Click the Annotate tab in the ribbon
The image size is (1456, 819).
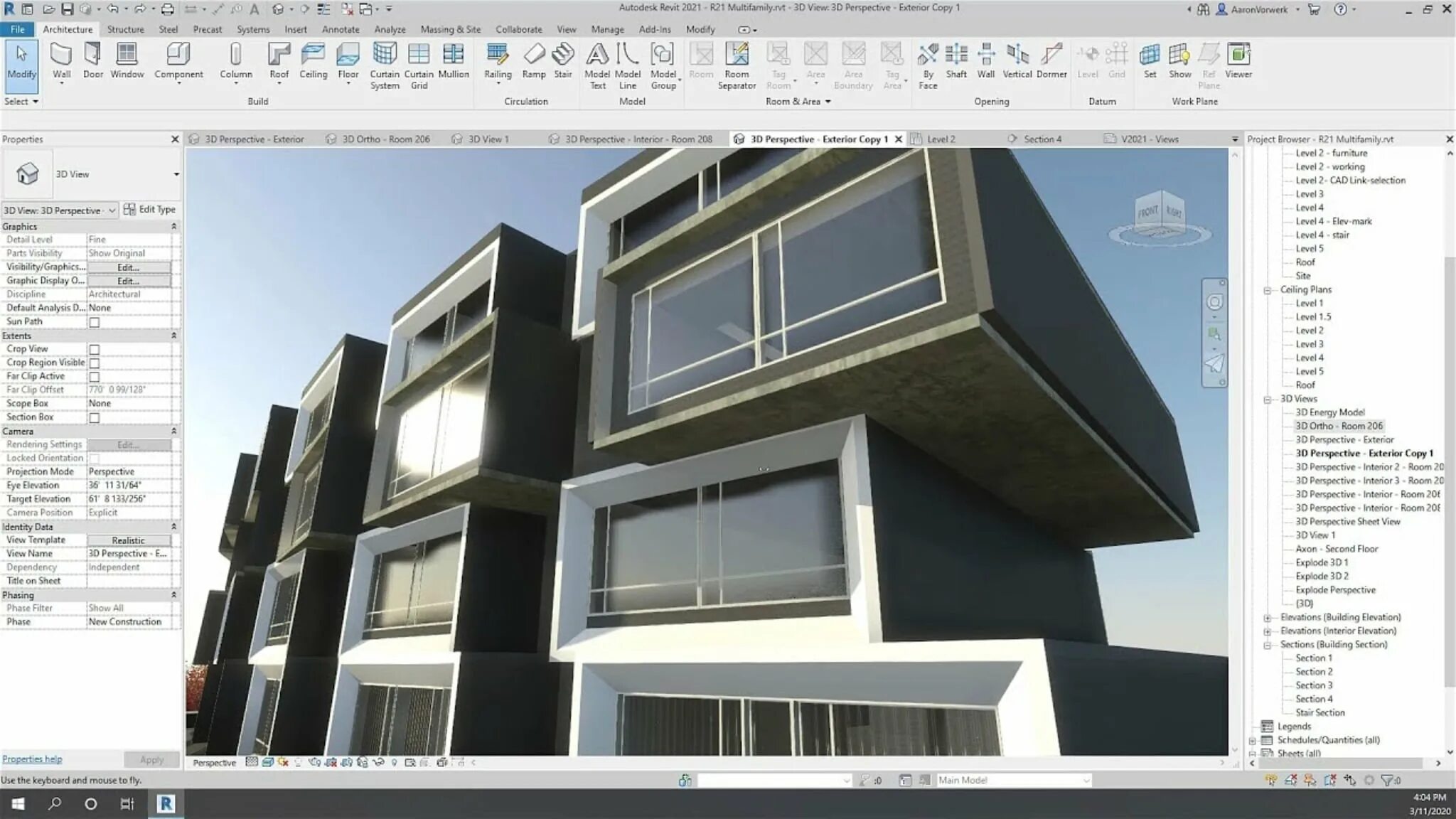click(x=340, y=28)
